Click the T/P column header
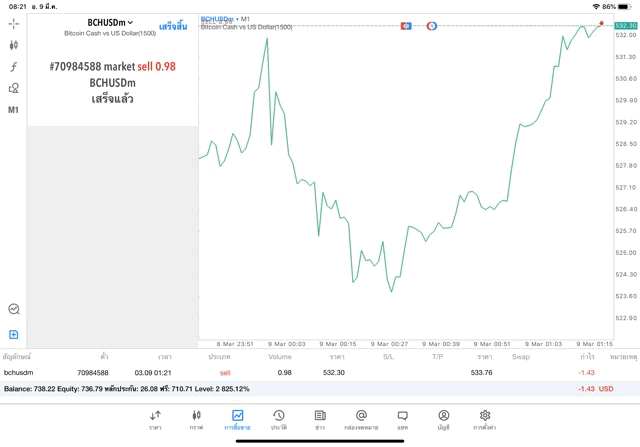Viewport: 640px width, 447px height. [438, 357]
